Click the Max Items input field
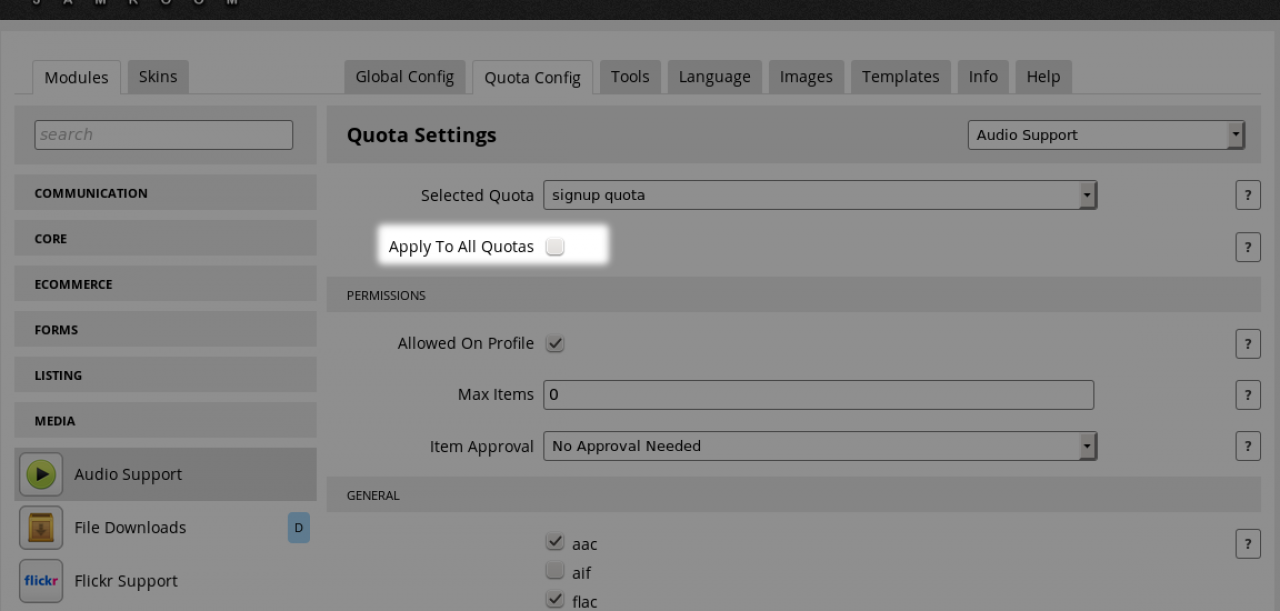1280x611 pixels. 818,395
